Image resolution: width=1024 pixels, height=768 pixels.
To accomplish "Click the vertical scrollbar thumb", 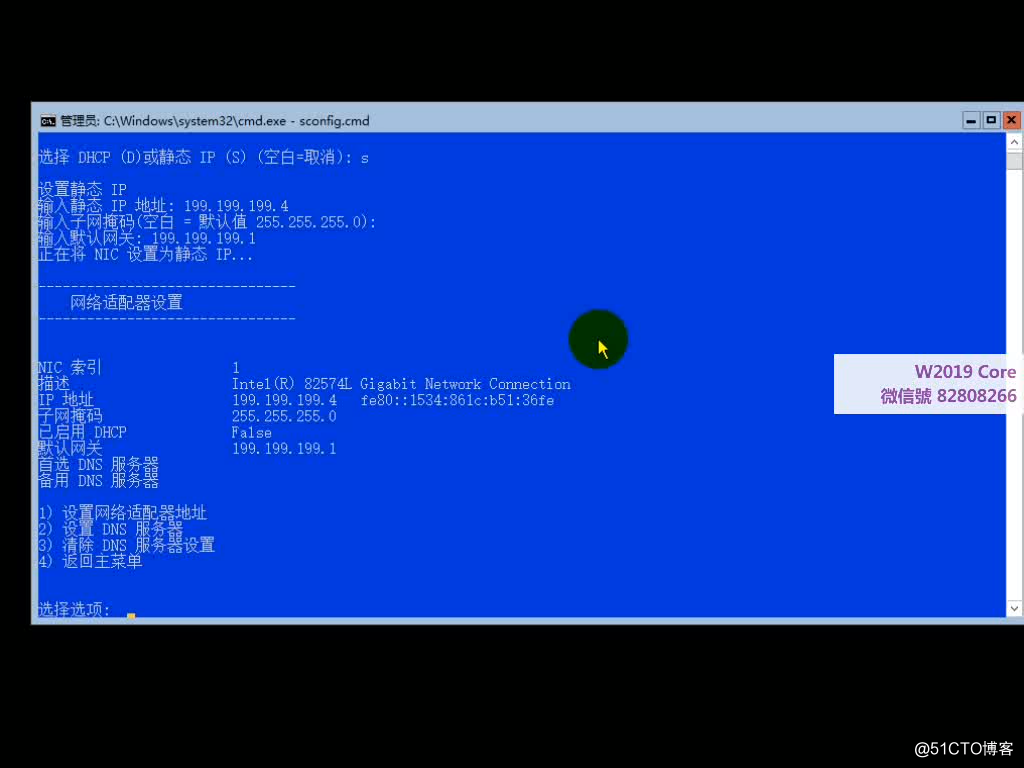I will pos(1014,161).
